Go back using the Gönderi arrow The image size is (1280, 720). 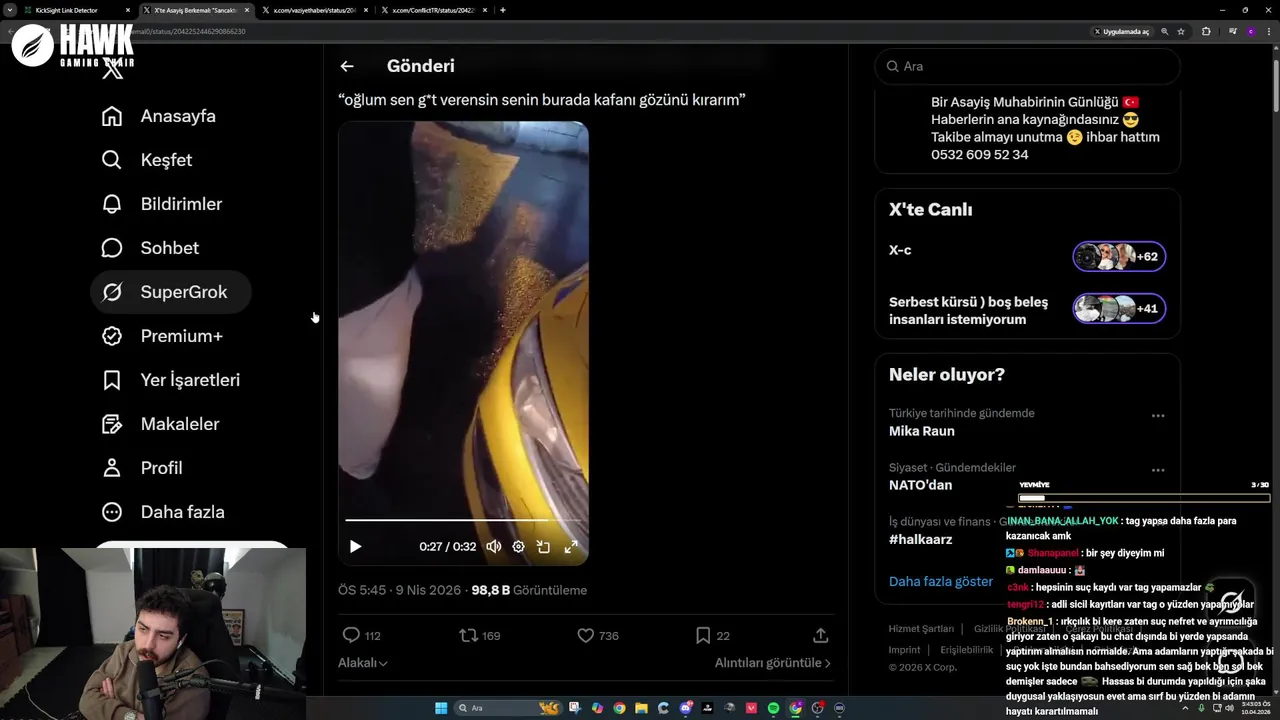347,66
